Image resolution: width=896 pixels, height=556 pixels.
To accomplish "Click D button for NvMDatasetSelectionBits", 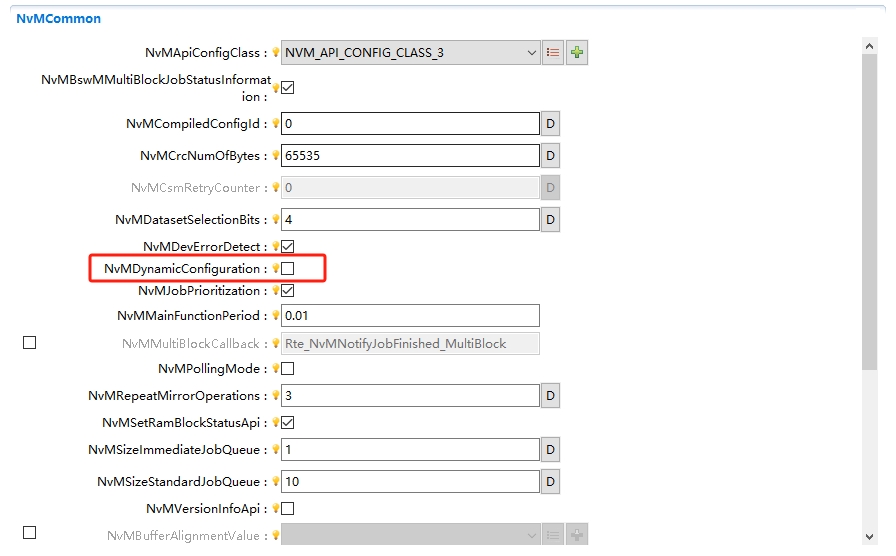I will [550, 219].
